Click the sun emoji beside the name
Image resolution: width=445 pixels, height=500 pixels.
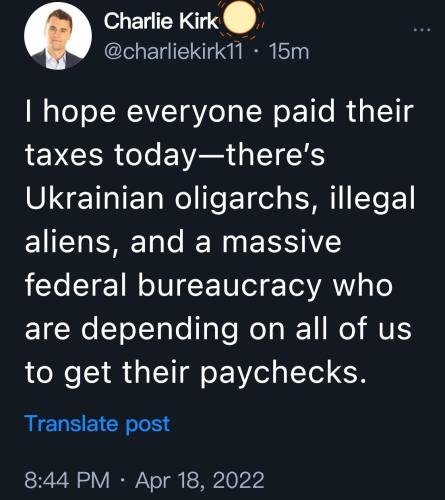(239, 18)
